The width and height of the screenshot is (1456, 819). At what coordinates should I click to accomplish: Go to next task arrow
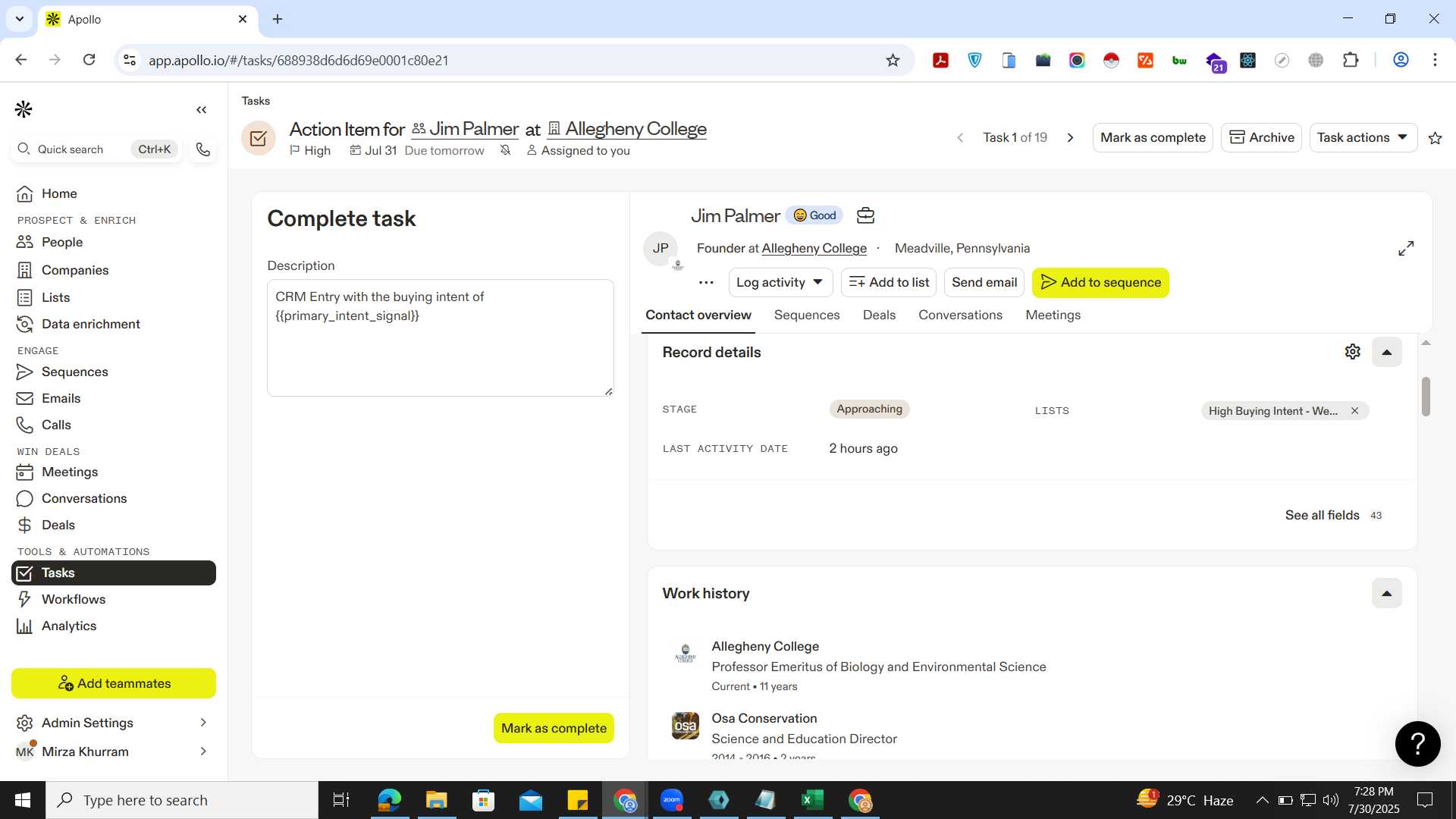click(1071, 137)
